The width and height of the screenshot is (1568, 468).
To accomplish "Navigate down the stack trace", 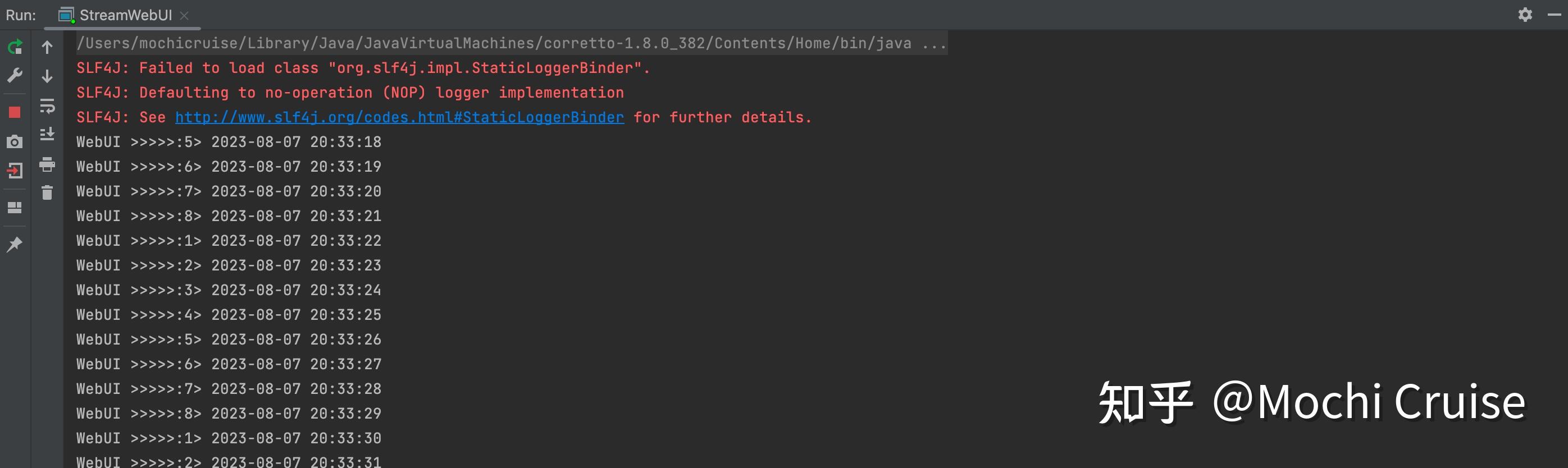I will (47, 76).
